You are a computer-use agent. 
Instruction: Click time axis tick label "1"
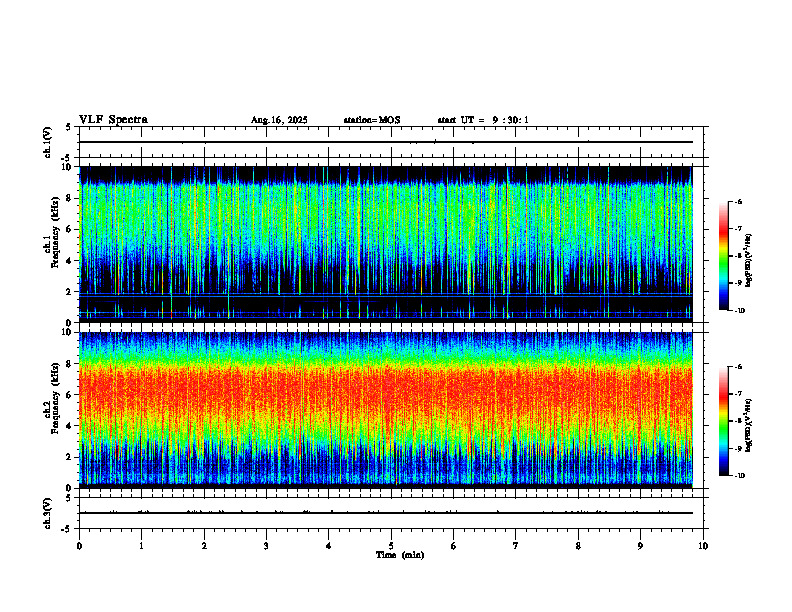click(x=141, y=546)
